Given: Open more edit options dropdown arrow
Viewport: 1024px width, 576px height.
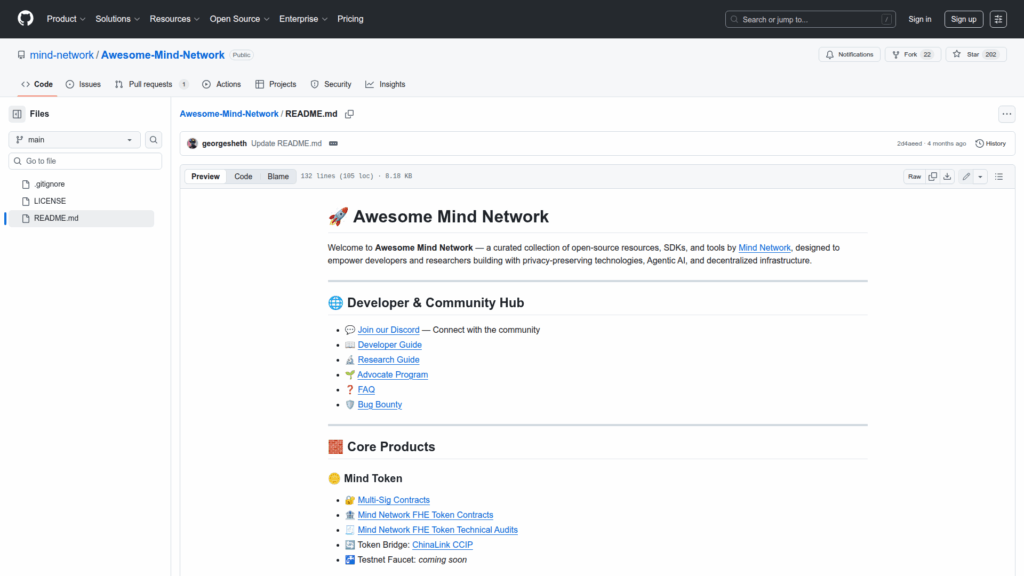Looking at the screenshot, I should point(980,176).
